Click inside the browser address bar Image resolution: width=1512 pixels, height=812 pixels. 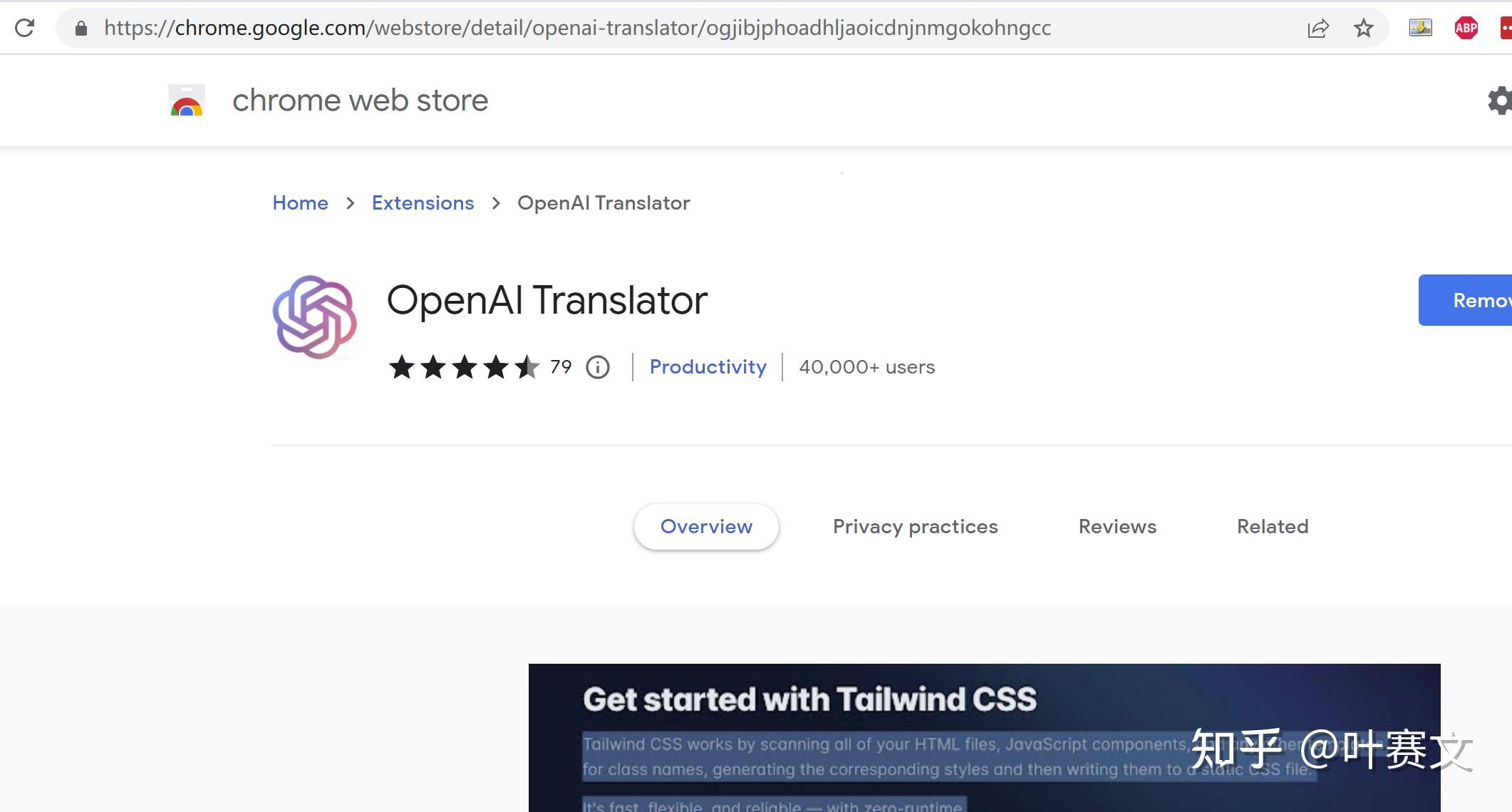click(x=570, y=28)
